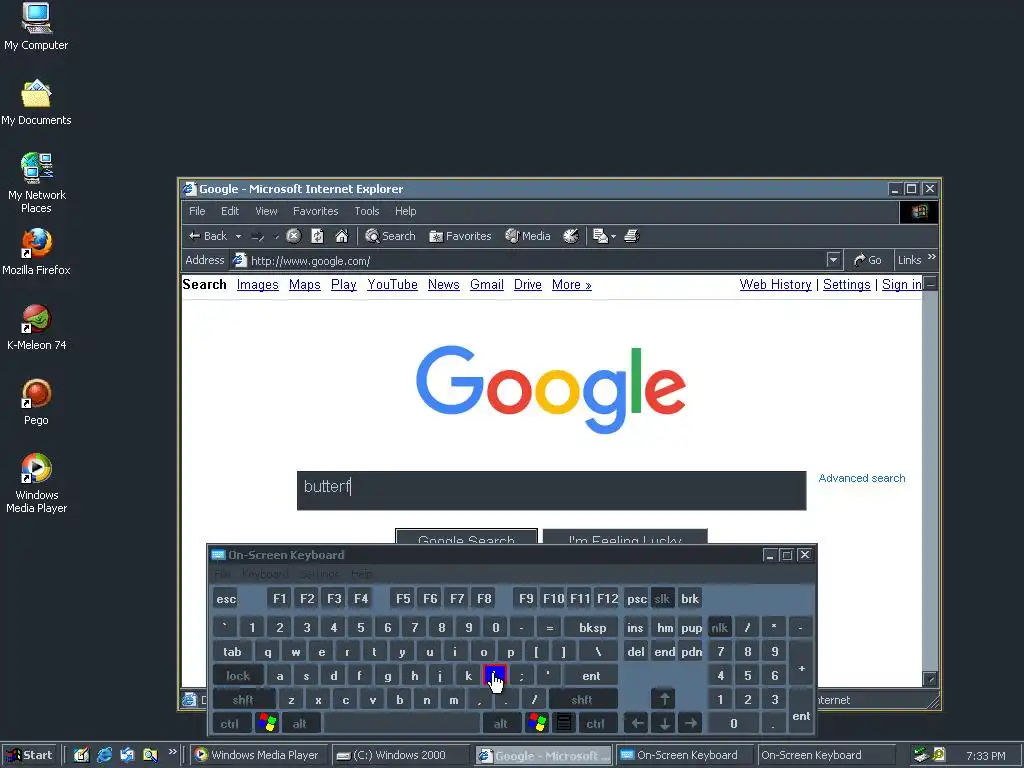Viewport: 1024px width, 768px height.
Task: Open My Computer desktop icon
Action: 36,27
